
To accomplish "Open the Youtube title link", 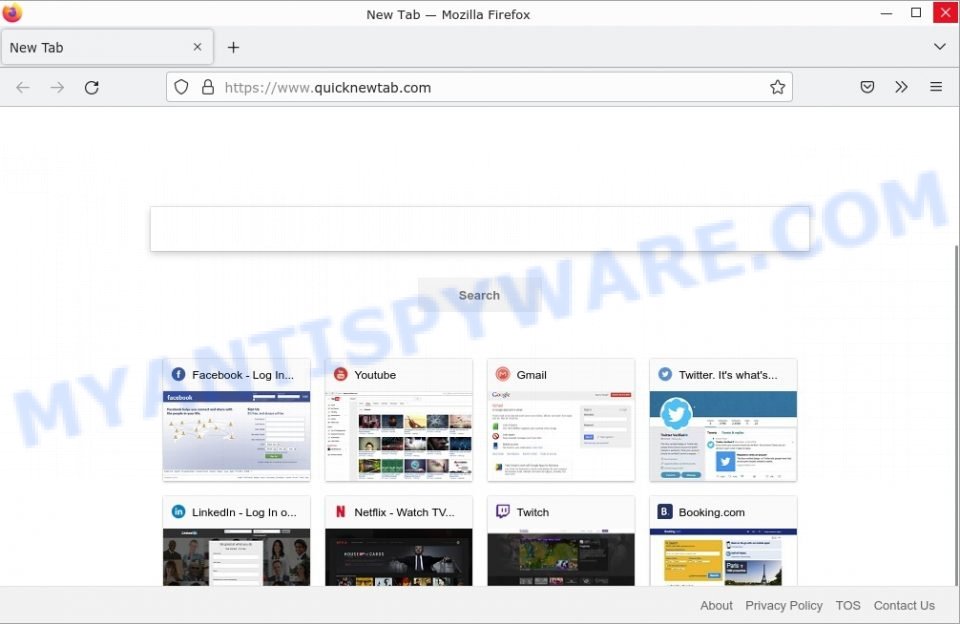I will [375, 375].
